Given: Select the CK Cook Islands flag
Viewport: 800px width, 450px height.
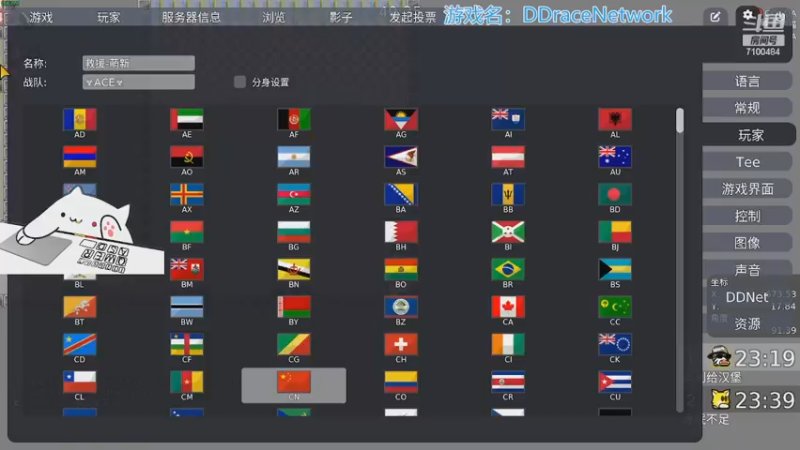Looking at the screenshot, I should pos(615,345).
